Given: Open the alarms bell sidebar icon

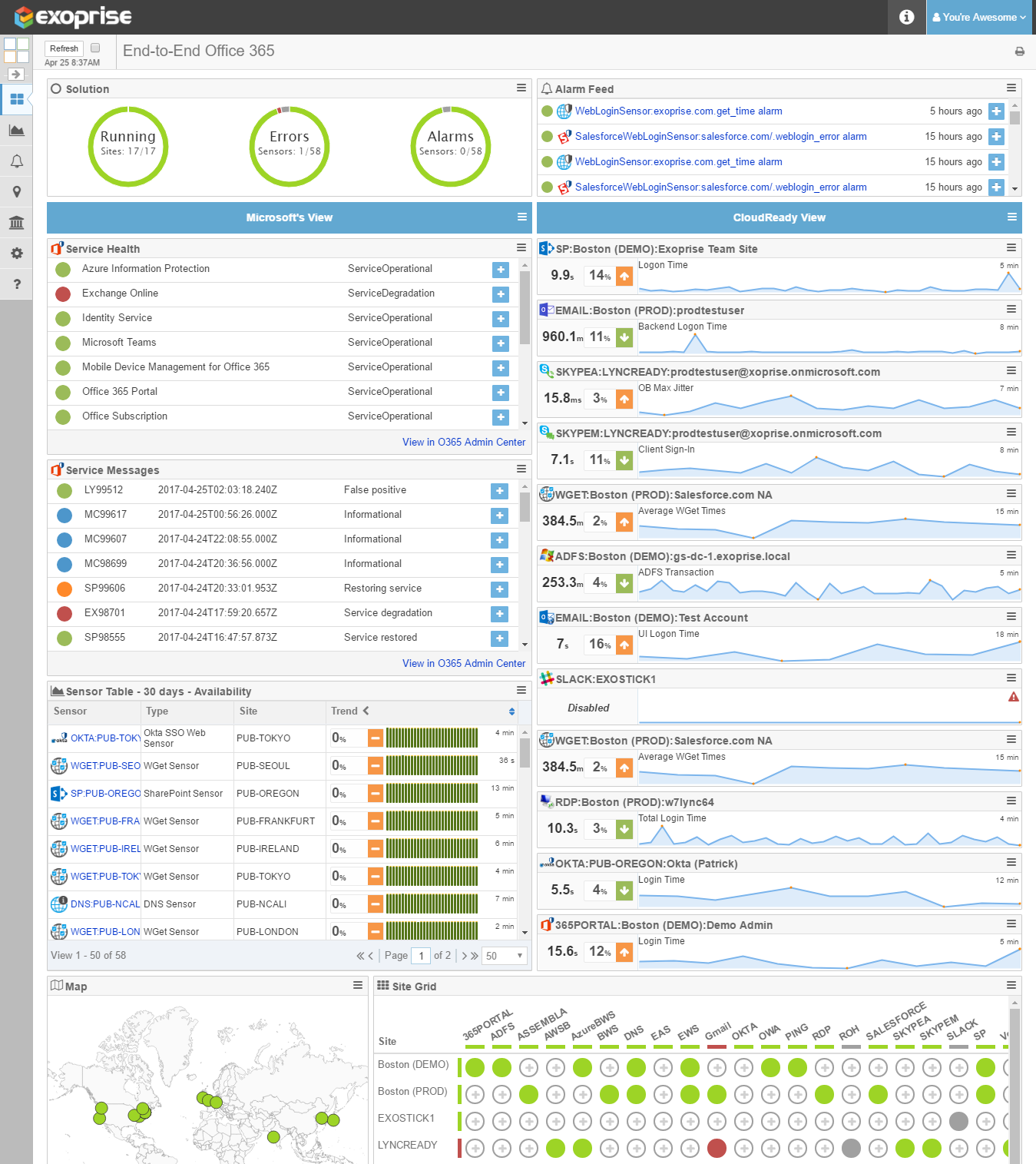Looking at the screenshot, I should [16, 161].
